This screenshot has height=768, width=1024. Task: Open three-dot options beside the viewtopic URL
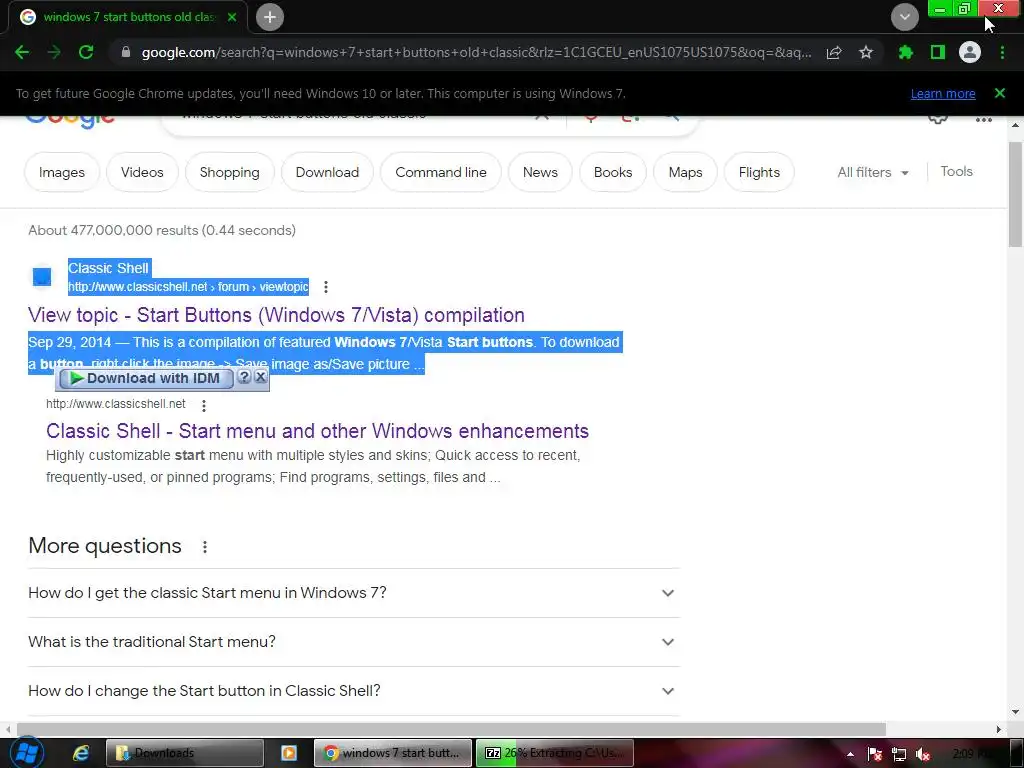[x=326, y=287]
